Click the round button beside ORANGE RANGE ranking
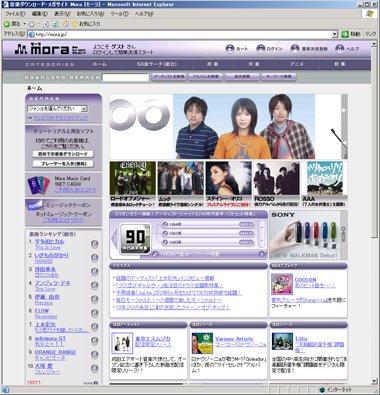Viewport: 380px width, 395px height. 95,354
